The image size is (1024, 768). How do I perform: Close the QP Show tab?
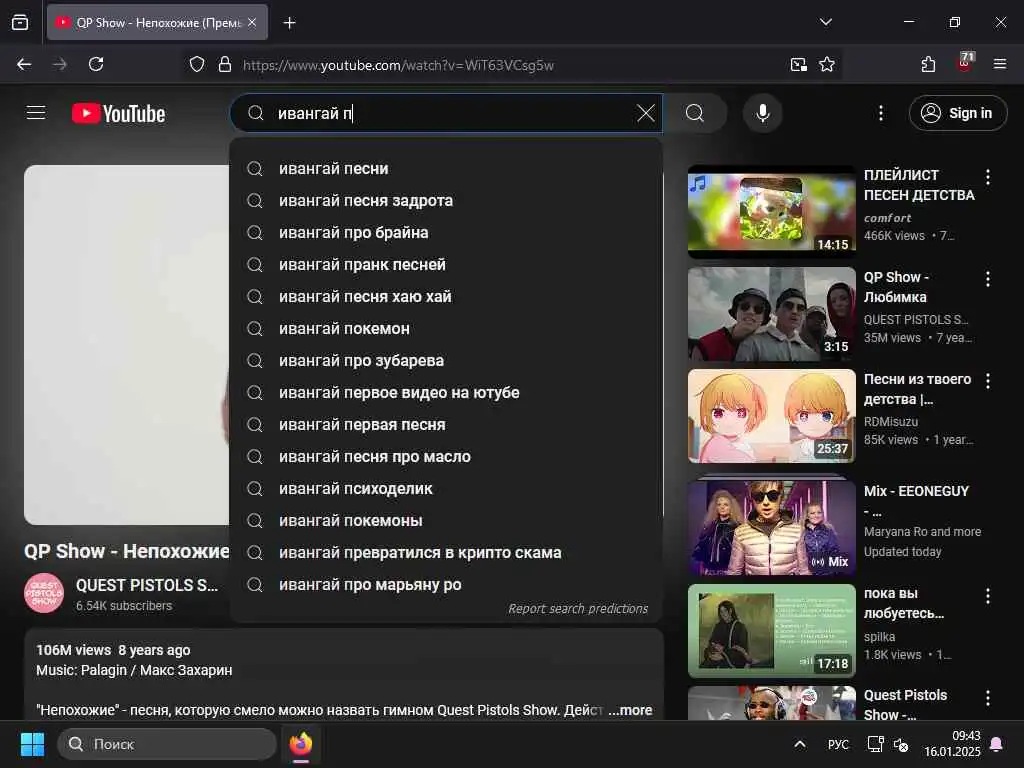(252, 22)
